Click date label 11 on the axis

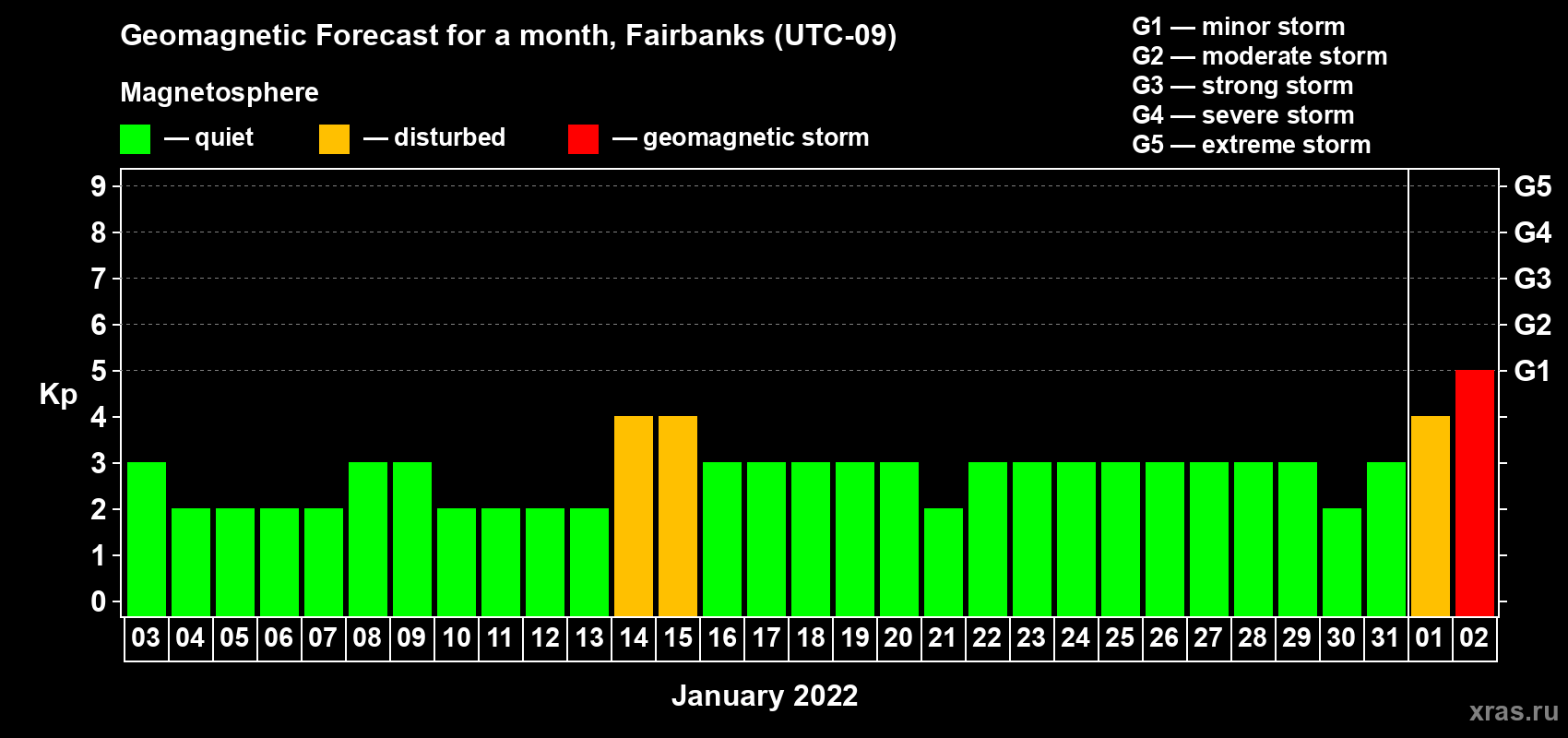[500, 638]
